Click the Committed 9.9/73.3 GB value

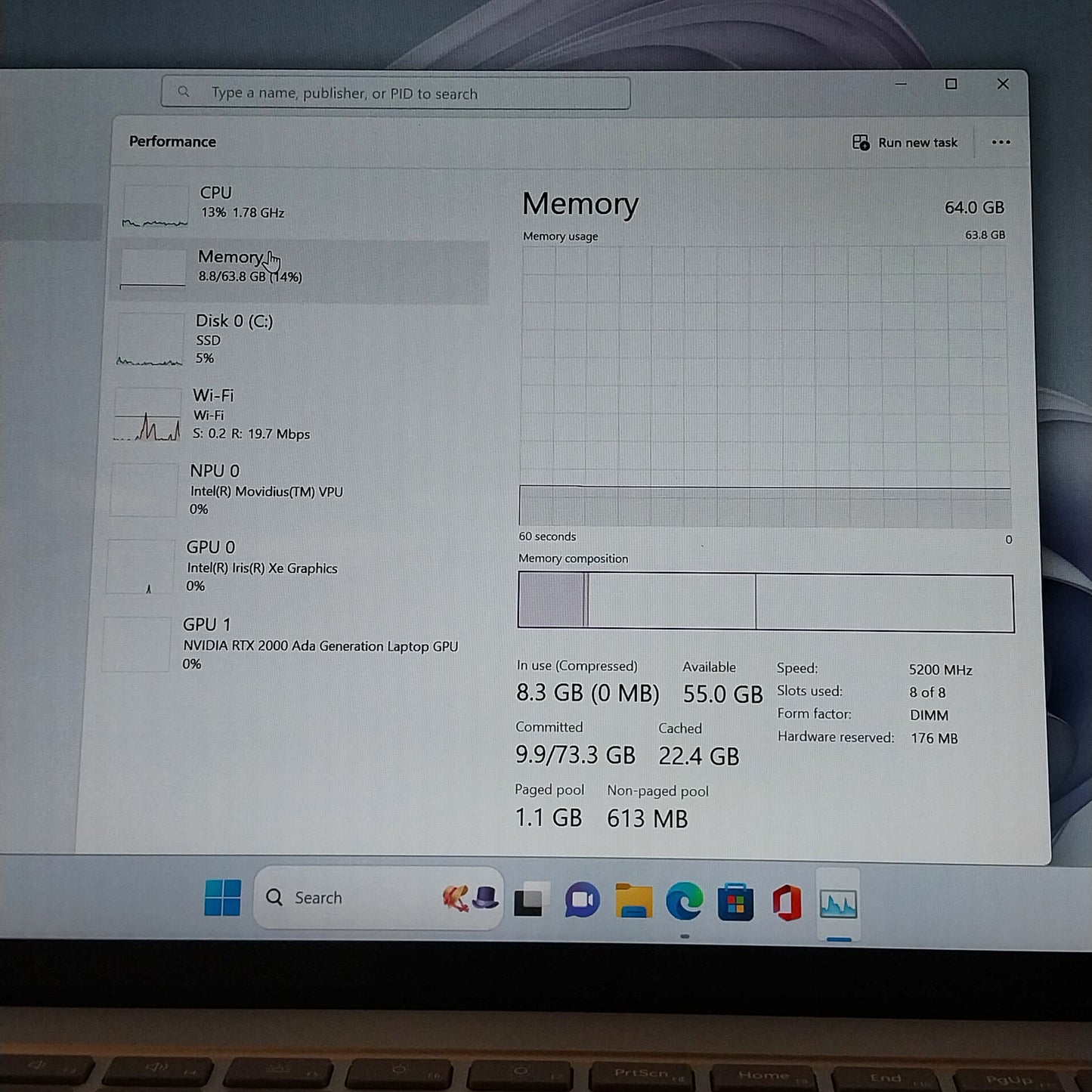point(575,755)
